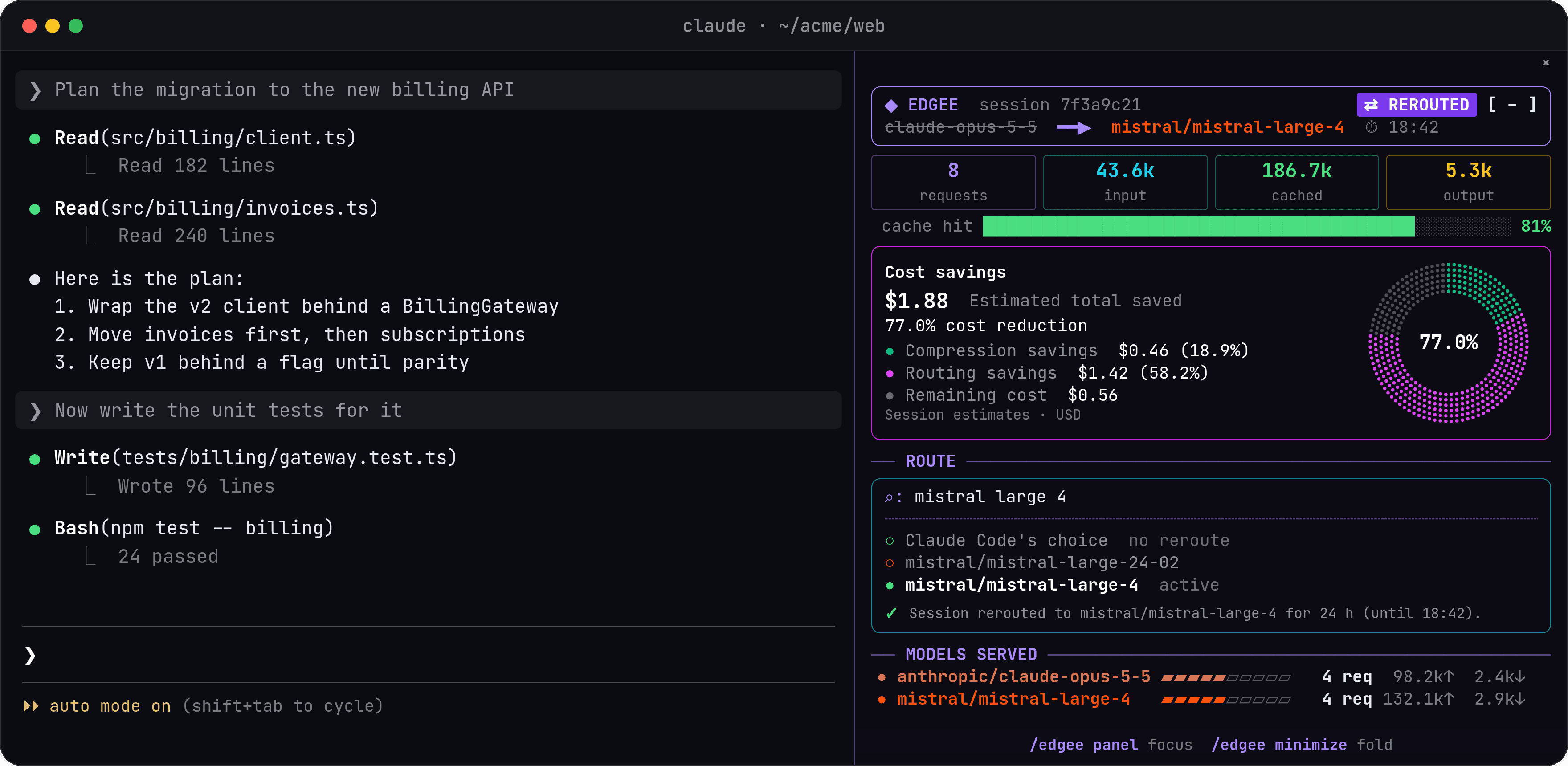The width and height of the screenshot is (1568, 766).
Task: Click plan step 'Move invoices first, then subscriptions'
Action: click(x=290, y=334)
